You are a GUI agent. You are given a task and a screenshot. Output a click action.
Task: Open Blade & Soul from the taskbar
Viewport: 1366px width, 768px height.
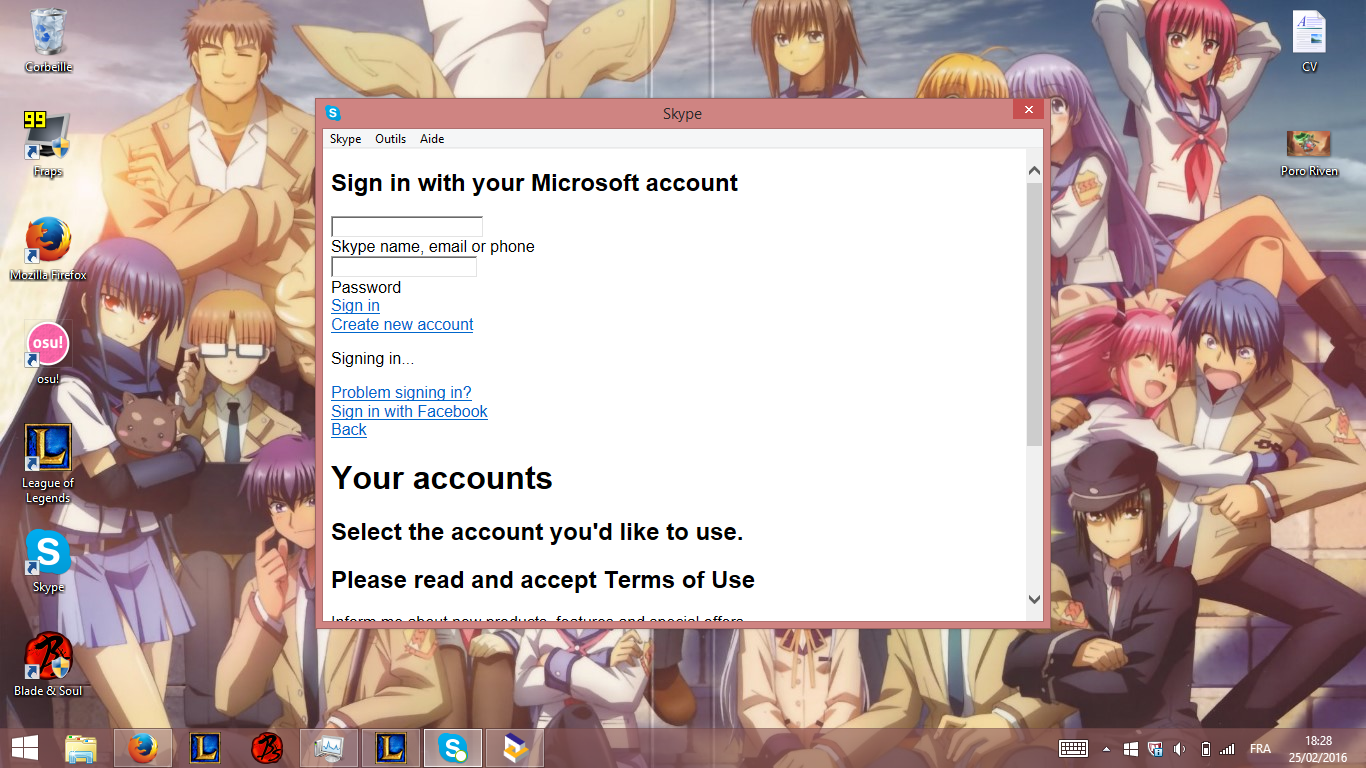point(267,748)
